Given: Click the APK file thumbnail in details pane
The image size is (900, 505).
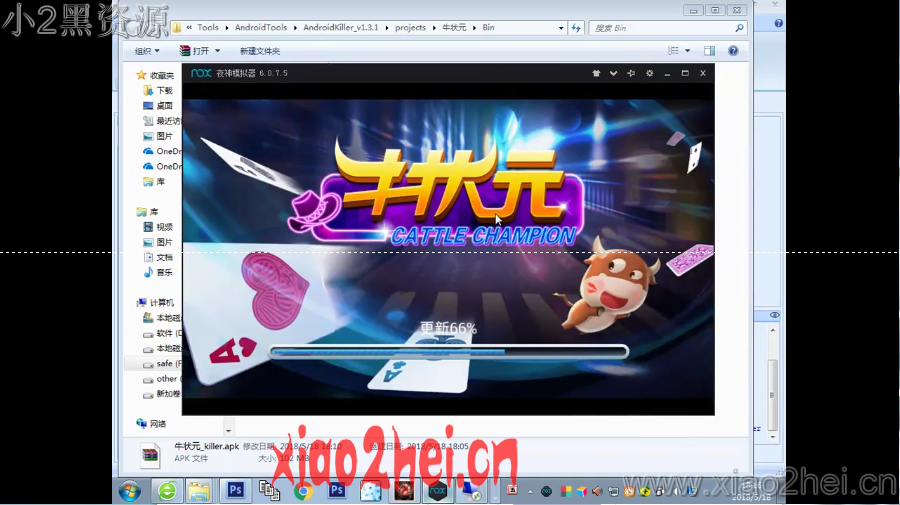Looking at the screenshot, I should (150, 454).
